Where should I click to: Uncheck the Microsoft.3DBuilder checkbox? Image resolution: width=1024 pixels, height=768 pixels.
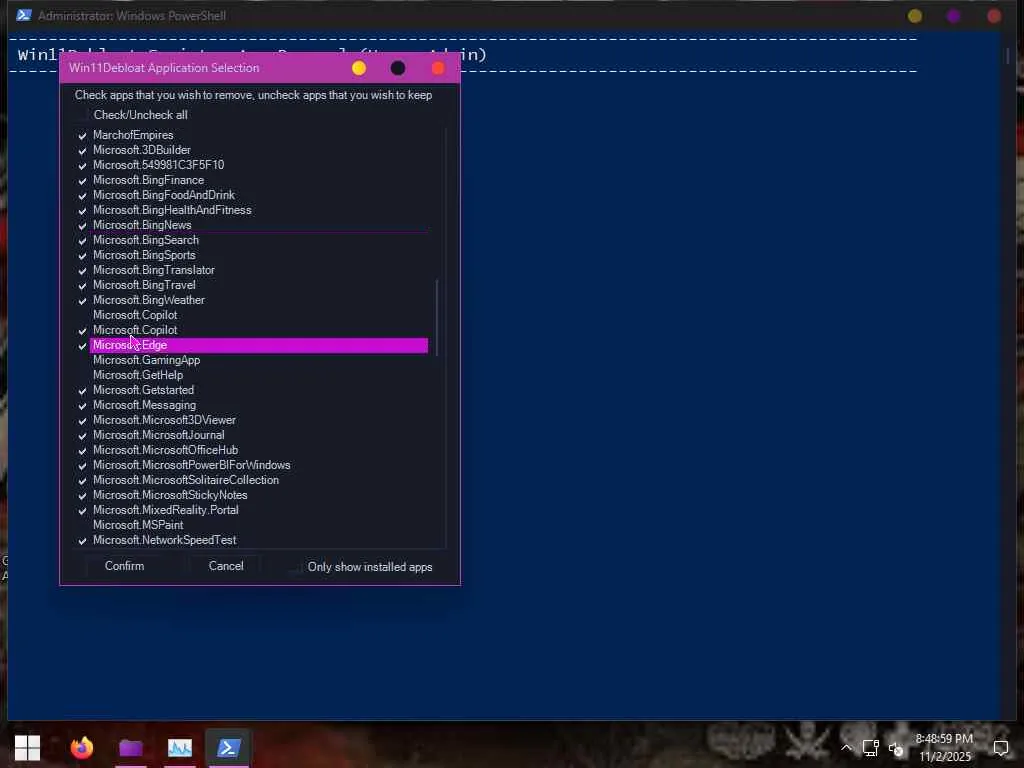click(82, 150)
